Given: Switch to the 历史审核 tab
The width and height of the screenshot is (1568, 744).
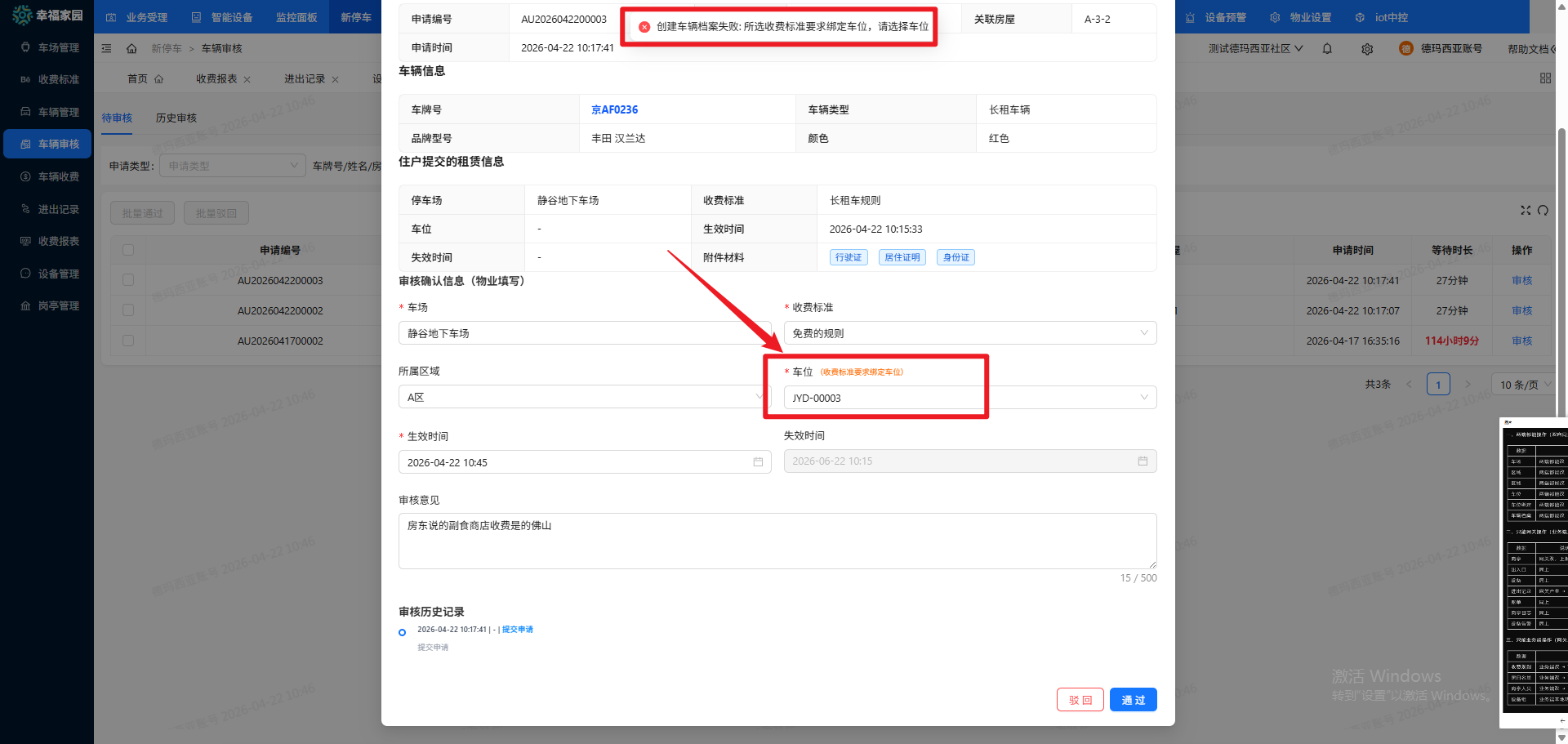Looking at the screenshot, I should point(176,118).
